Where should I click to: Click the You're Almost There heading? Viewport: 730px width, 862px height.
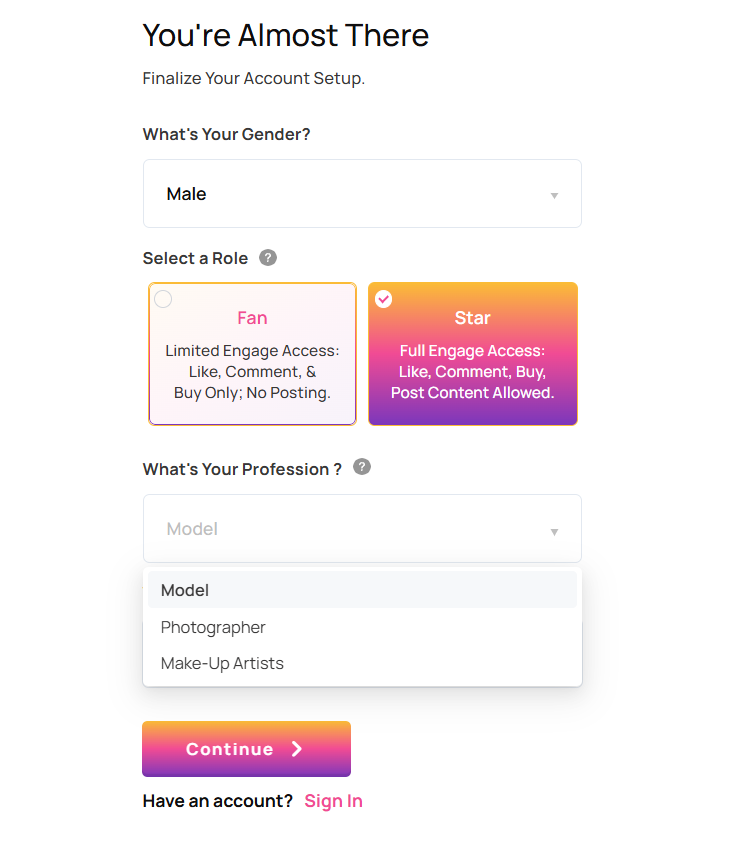285,36
